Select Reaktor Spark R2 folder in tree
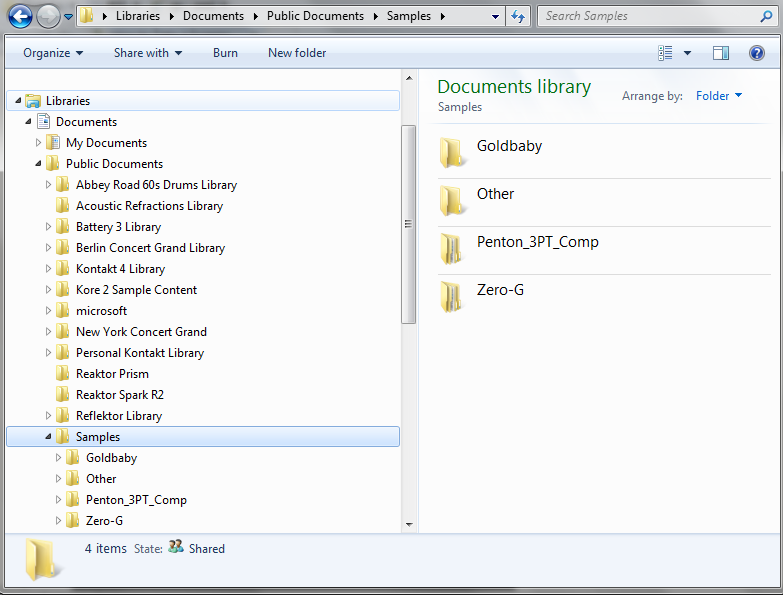This screenshot has width=783, height=595. pos(120,394)
